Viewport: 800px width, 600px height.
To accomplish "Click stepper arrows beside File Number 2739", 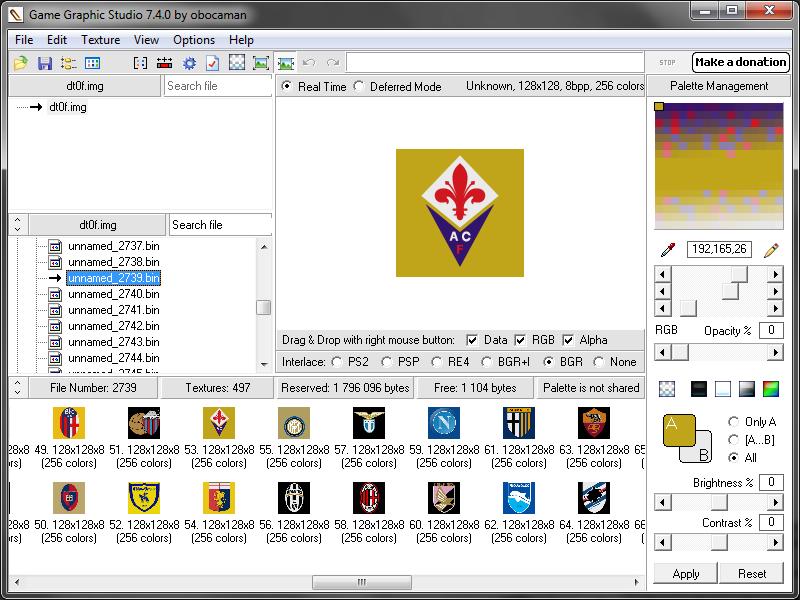I will (x=18, y=387).
